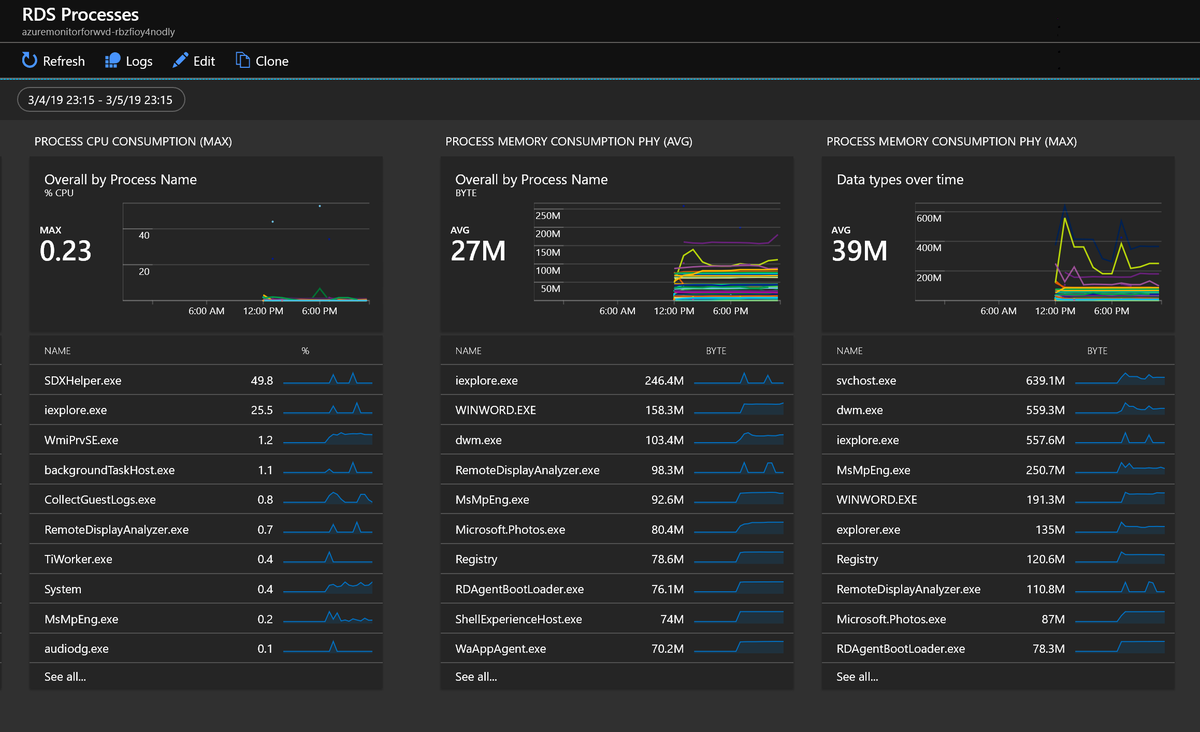Click the Clone label in the toolbar
The width and height of the screenshot is (1200, 732).
272,61
